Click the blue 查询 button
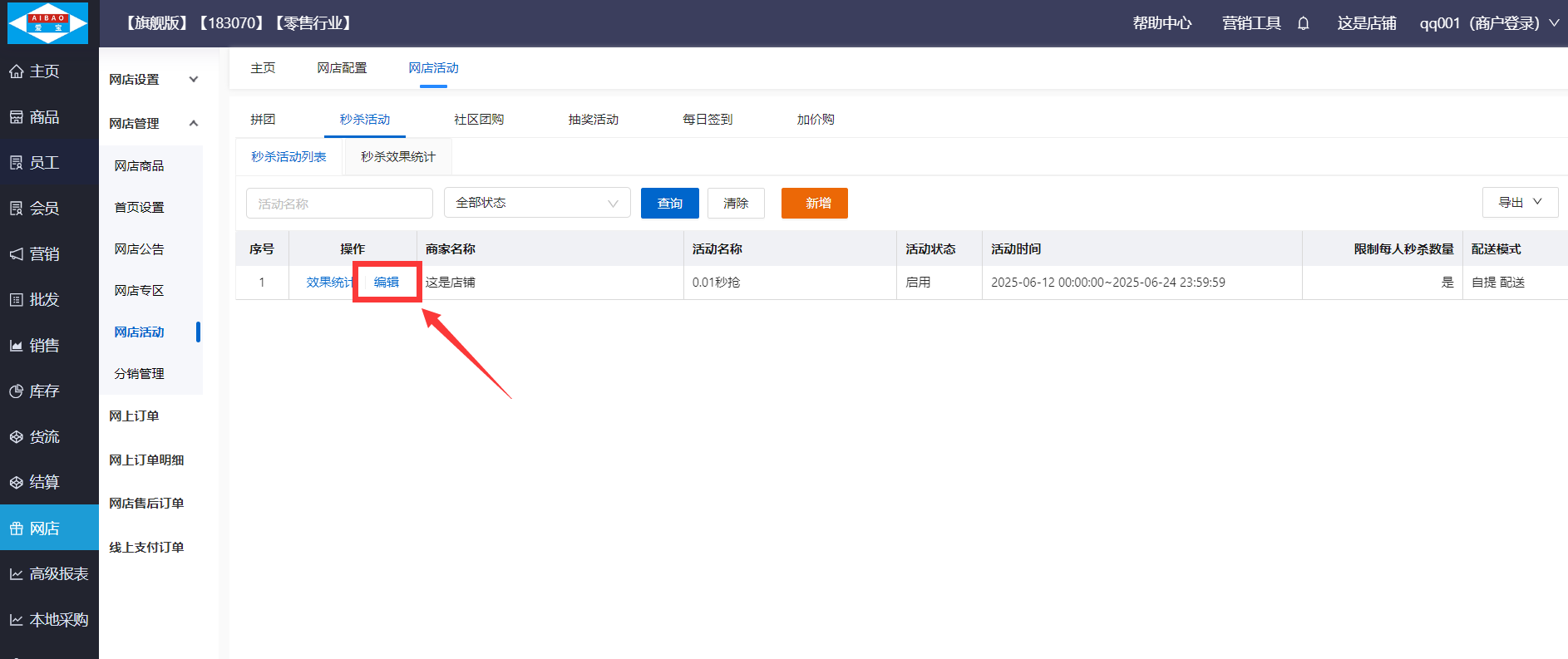 tap(669, 203)
